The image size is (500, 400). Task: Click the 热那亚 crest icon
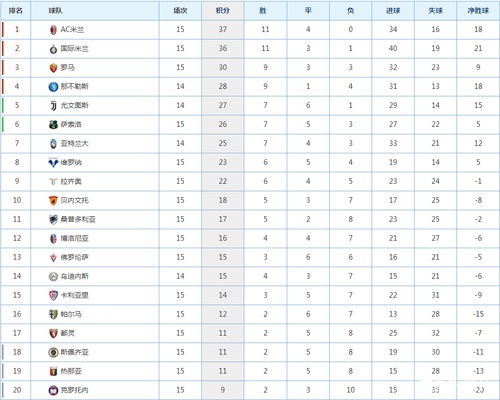pos(53,371)
